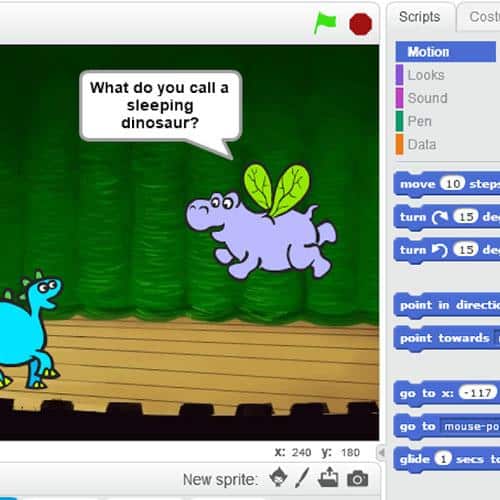Screen dimensions: 500x500
Task: Take new sprite from camera icon
Action: [357, 478]
